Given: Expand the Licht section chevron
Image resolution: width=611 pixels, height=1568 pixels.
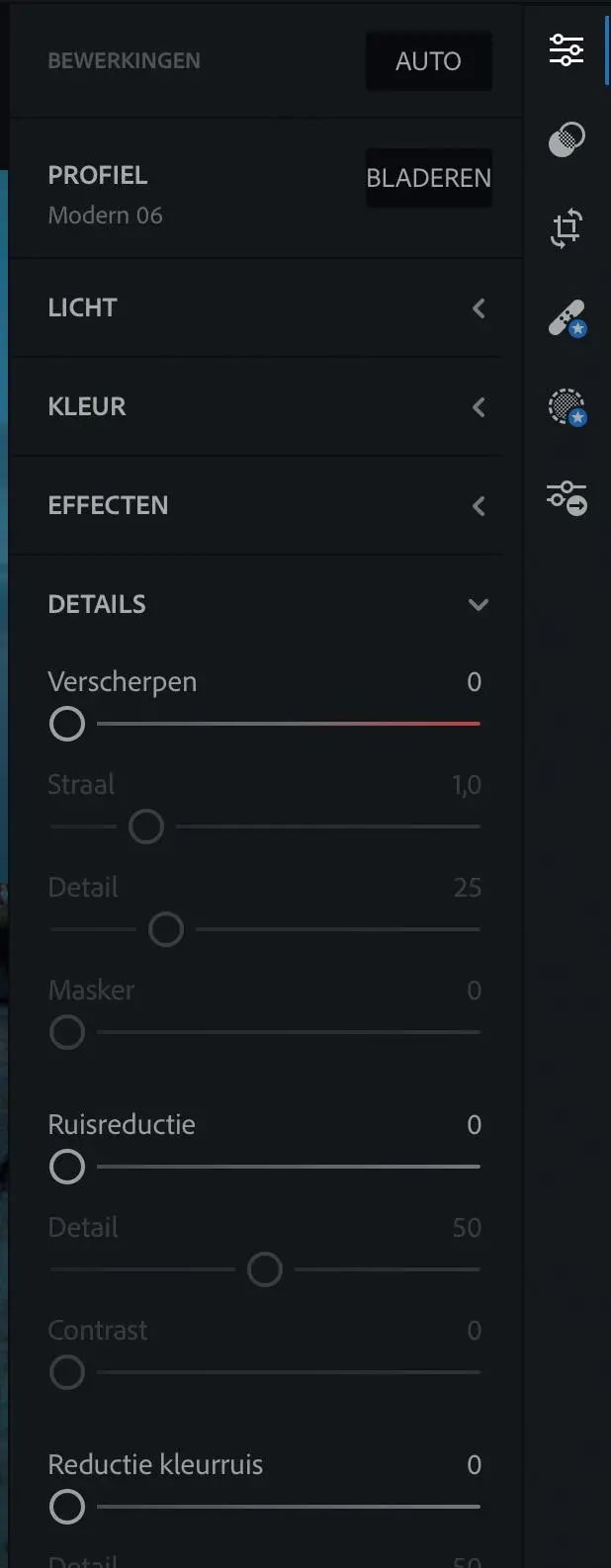Looking at the screenshot, I should click(479, 308).
